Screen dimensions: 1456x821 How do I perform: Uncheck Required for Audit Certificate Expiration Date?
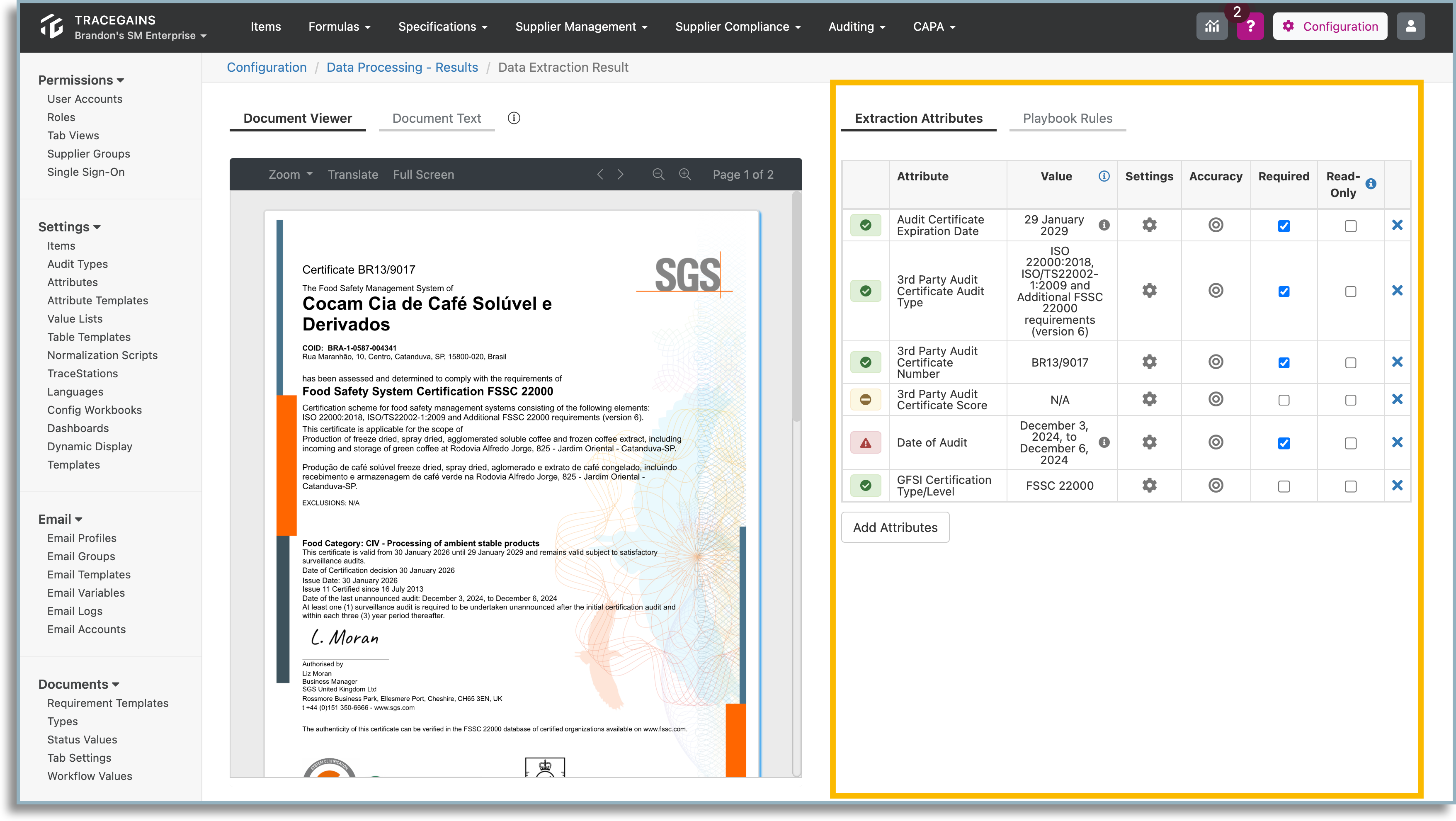1284,226
